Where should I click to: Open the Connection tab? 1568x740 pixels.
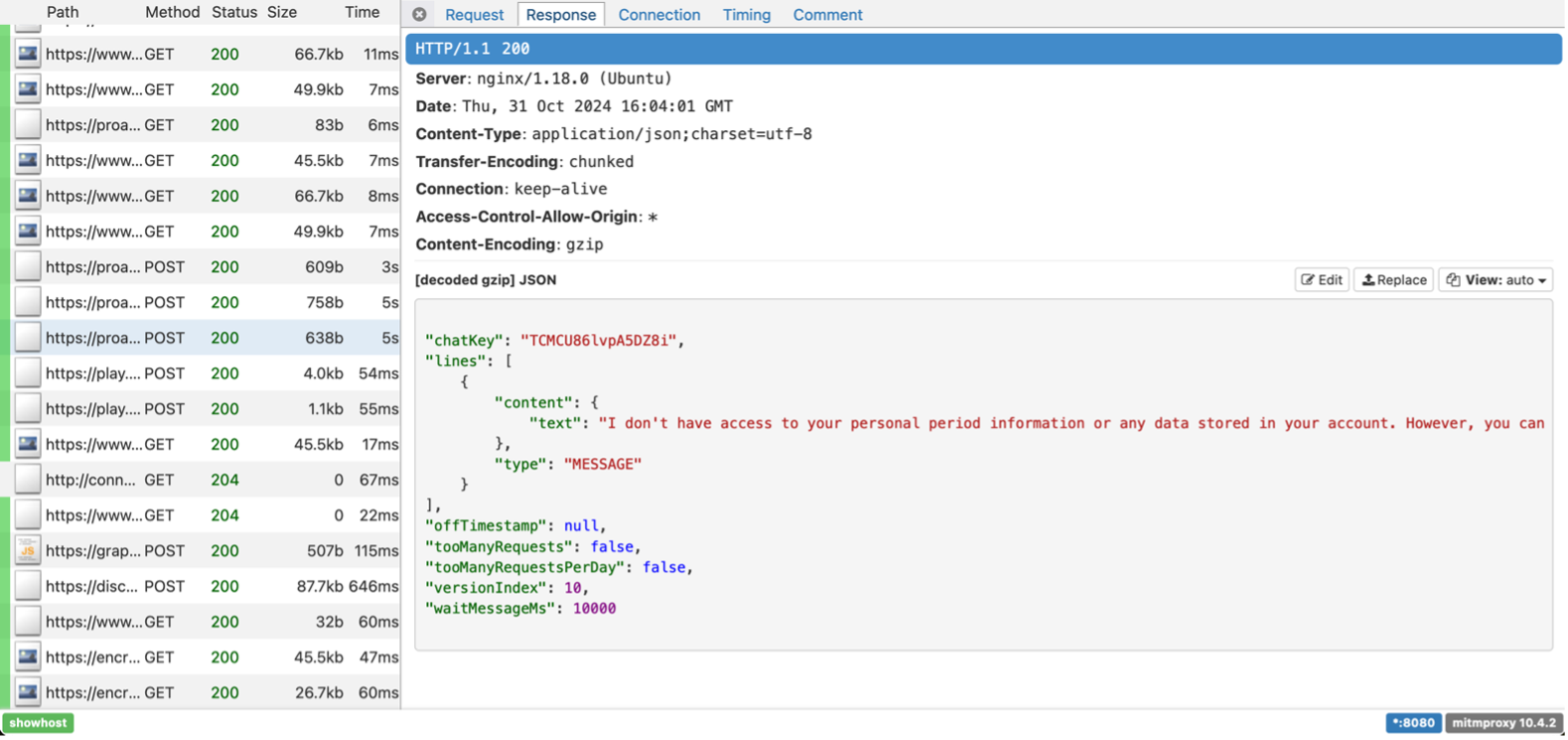click(658, 15)
